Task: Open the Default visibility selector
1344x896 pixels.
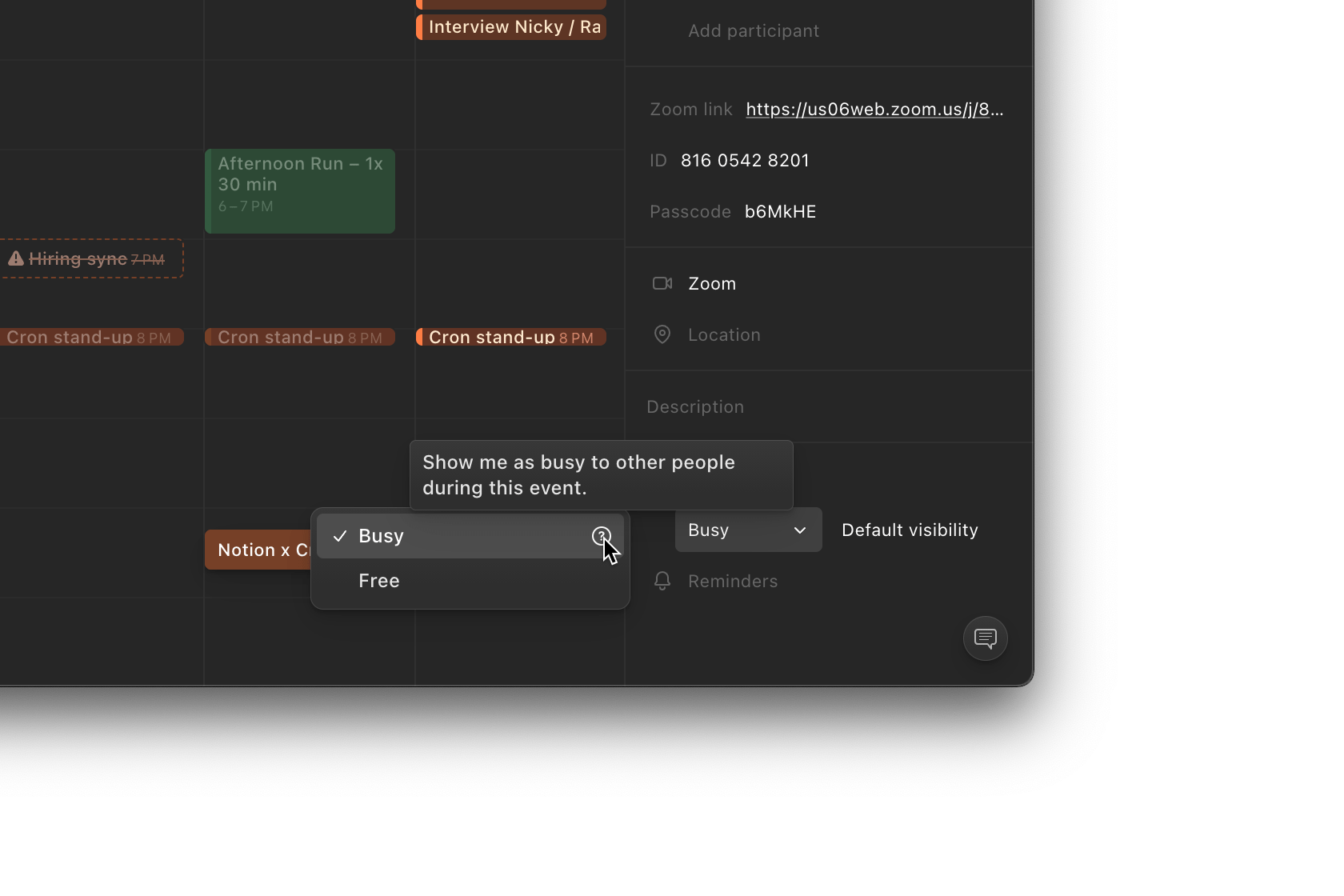Action: 910,530
